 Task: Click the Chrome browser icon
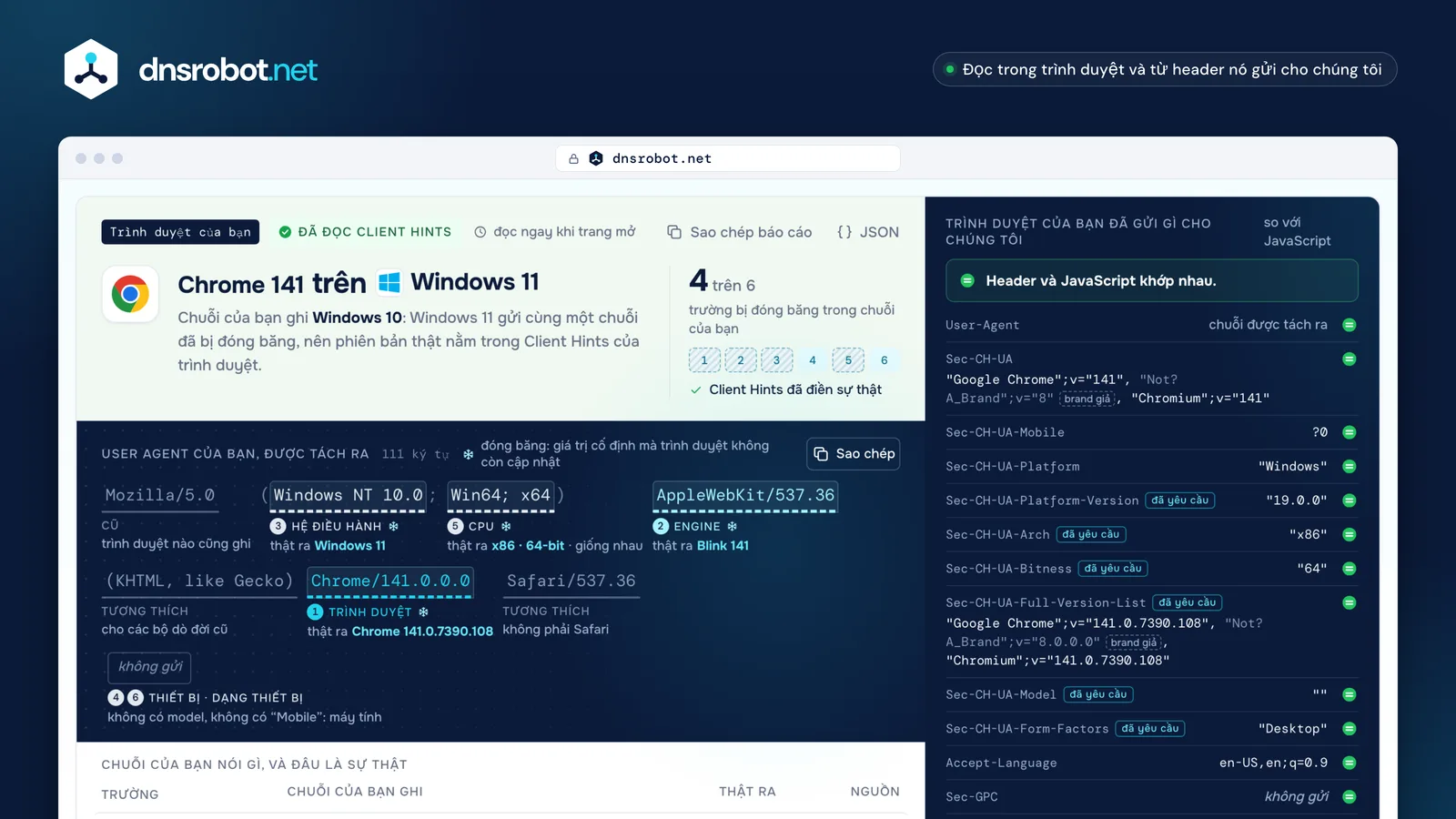click(130, 294)
